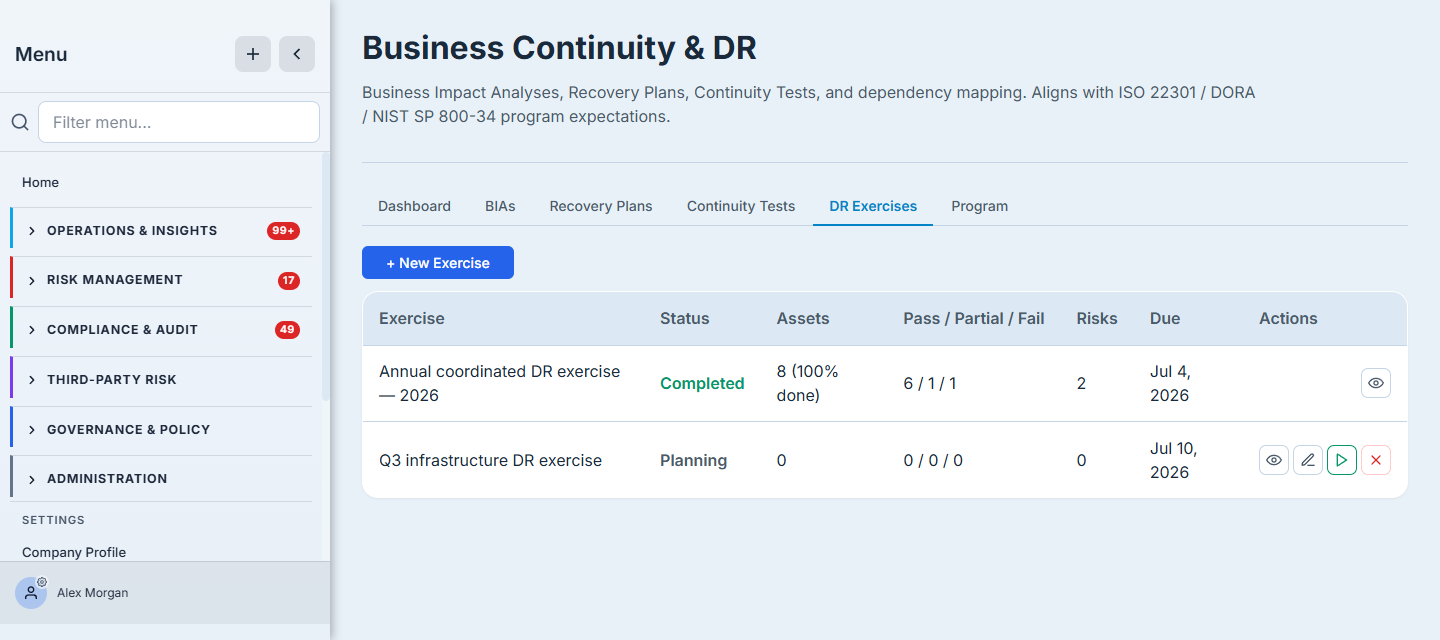The width and height of the screenshot is (1440, 640).
Task: Open the Dashboard tab
Action: pos(414,206)
